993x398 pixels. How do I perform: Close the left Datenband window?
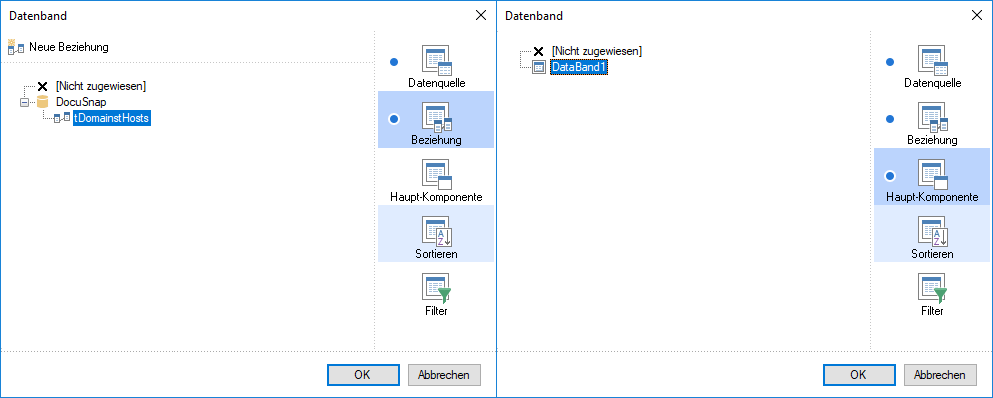[481, 16]
